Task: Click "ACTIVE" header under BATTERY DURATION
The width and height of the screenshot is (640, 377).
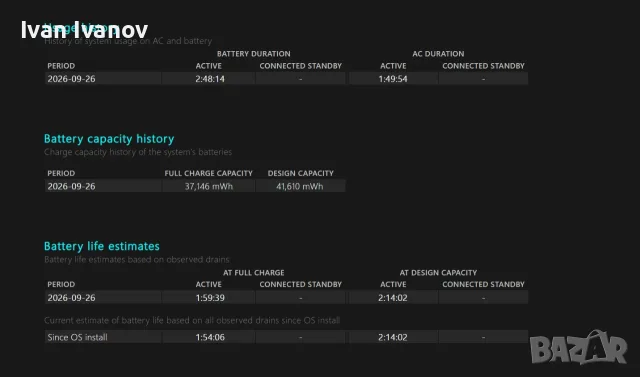Action: point(209,66)
